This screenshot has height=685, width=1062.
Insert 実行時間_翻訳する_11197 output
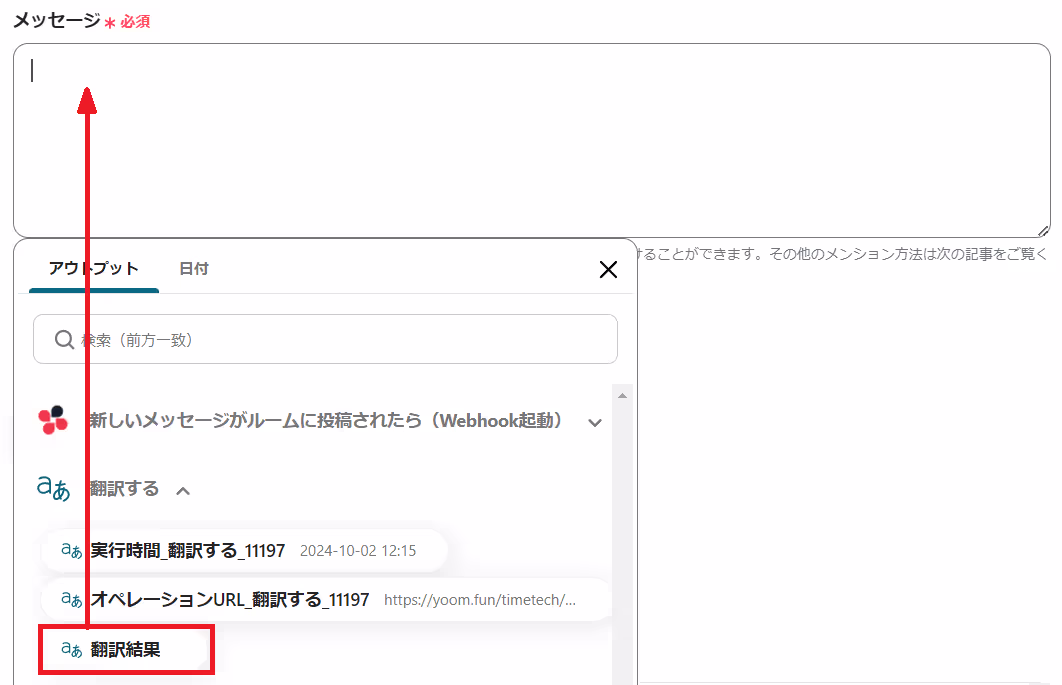pos(244,551)
